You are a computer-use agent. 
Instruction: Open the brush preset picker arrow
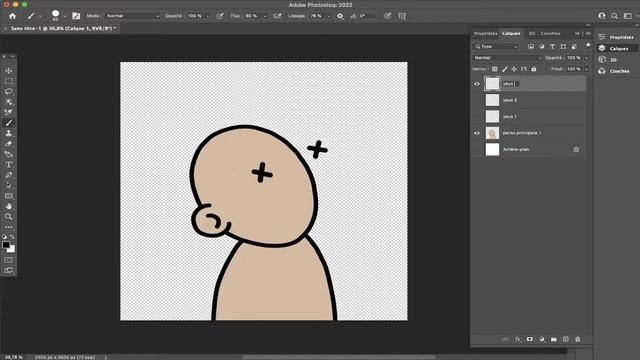[64, 16]
